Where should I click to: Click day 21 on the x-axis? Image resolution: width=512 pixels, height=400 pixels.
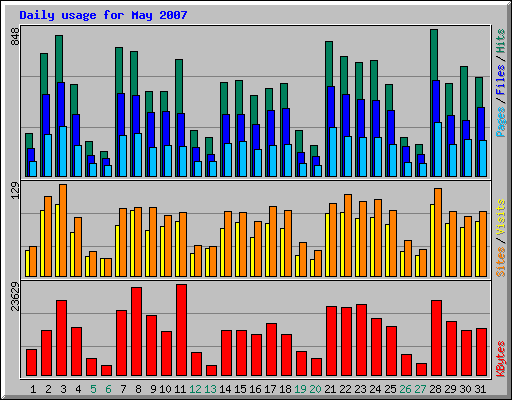[x=330, y=389]
